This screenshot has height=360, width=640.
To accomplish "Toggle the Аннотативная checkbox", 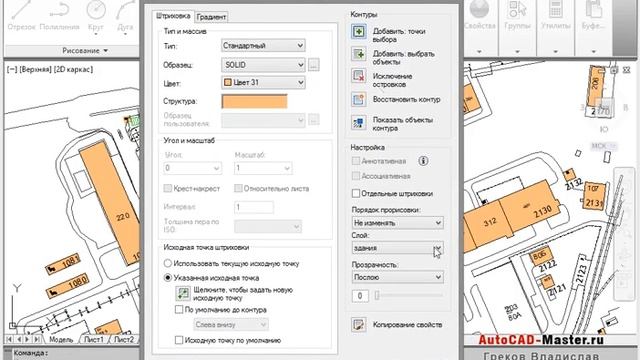I will (x=356, y=161).
